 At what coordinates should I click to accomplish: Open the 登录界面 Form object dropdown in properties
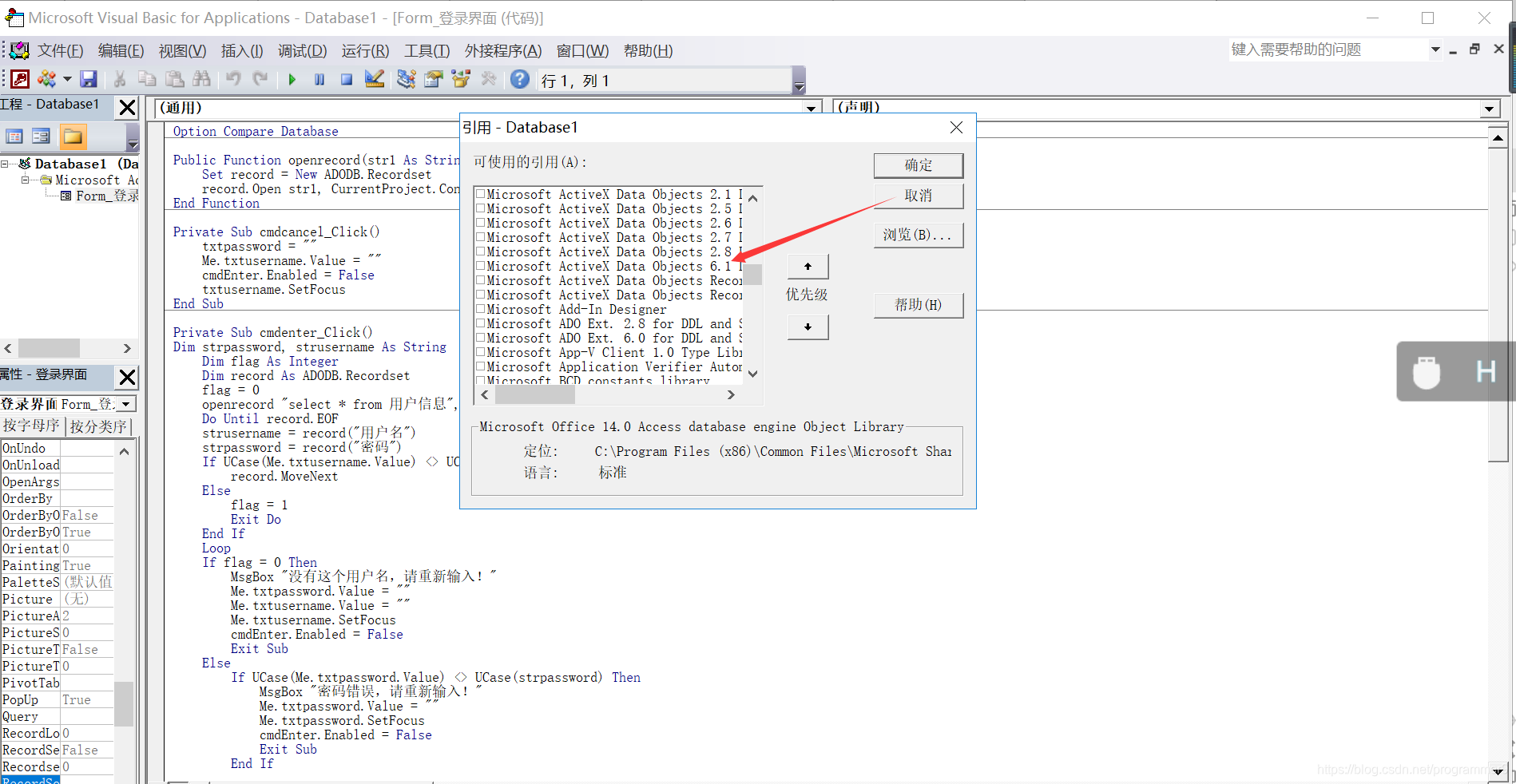tap(125, 404)
